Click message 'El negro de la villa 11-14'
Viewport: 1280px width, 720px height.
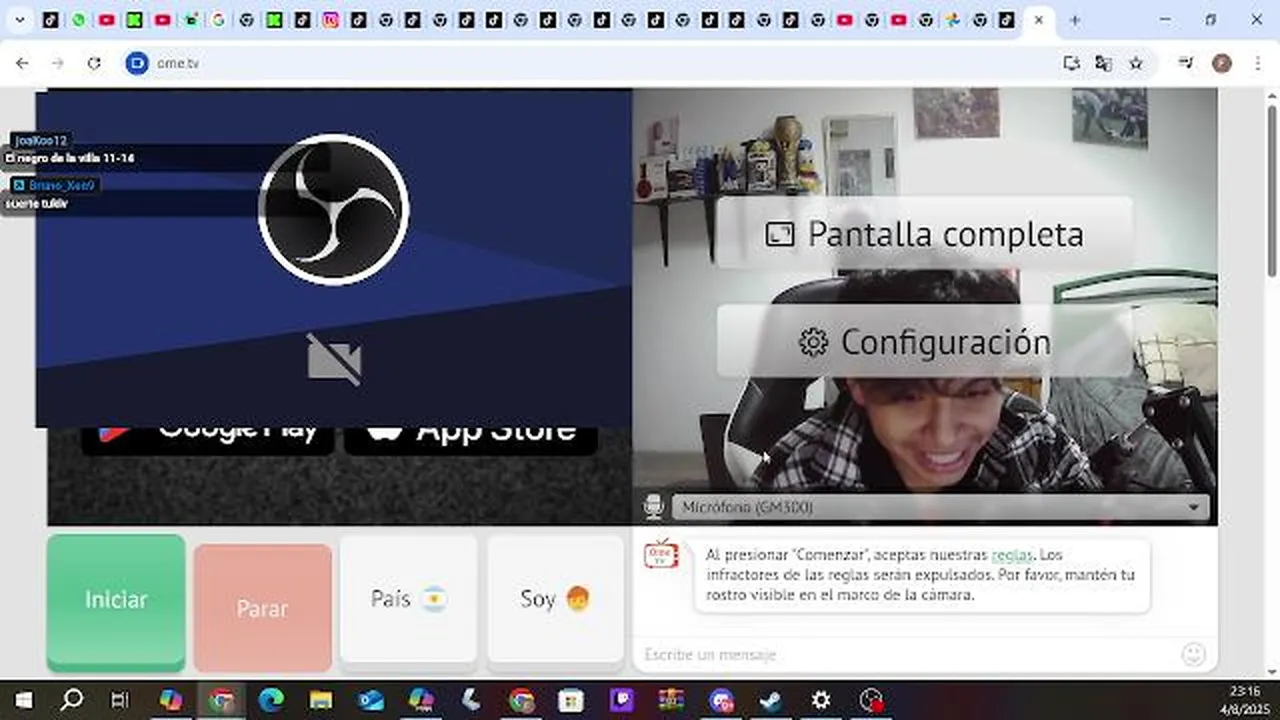(x=70, y=158)
